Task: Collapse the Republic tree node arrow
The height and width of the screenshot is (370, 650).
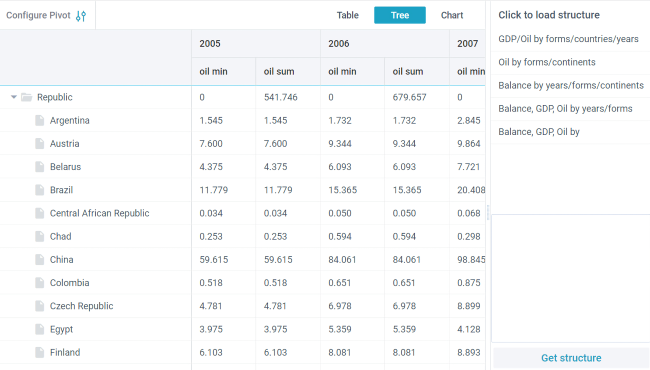Action: click(14, 97)
